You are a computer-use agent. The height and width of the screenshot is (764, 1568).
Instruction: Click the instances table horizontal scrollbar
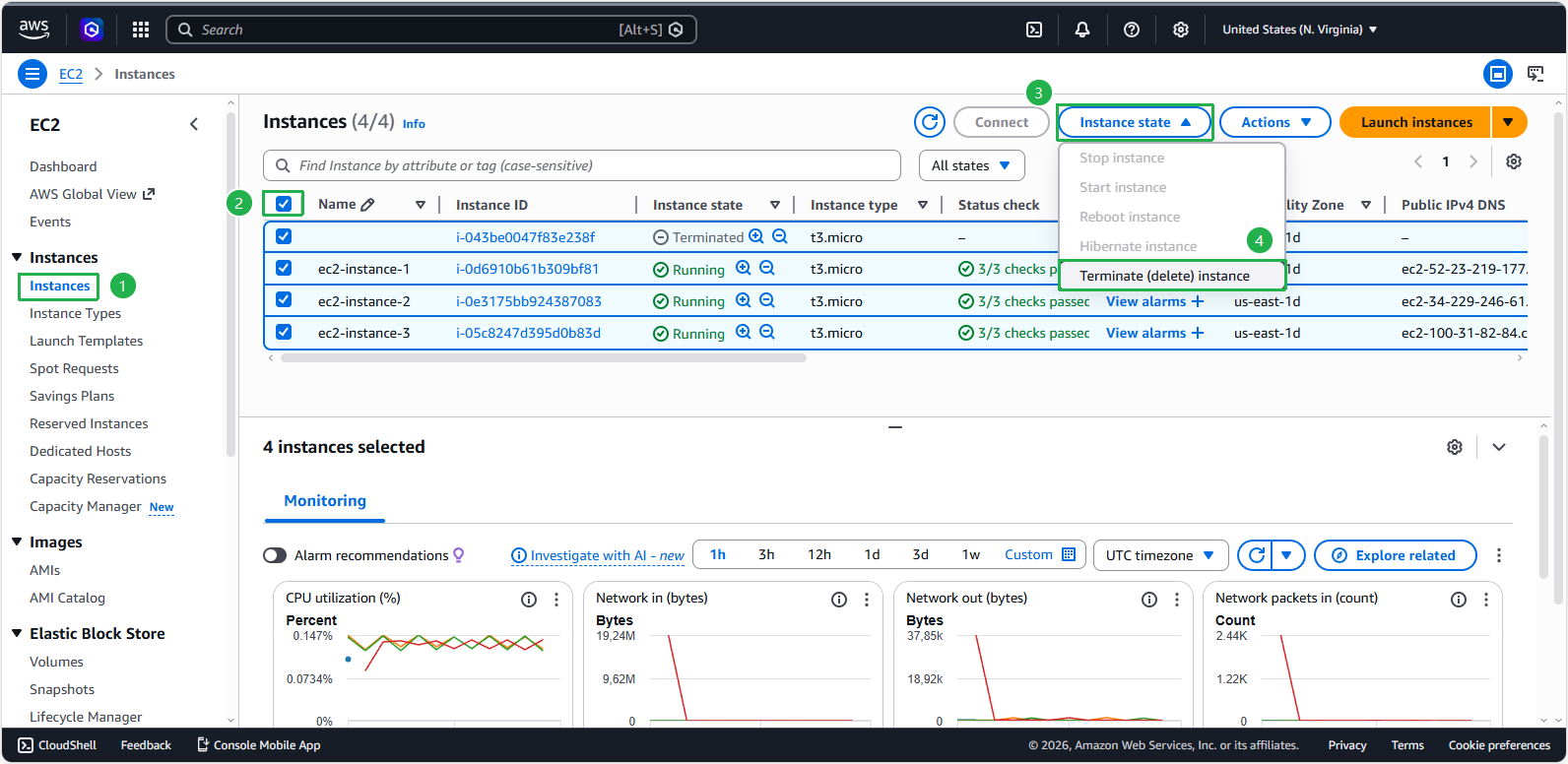[x=544, y=358]
